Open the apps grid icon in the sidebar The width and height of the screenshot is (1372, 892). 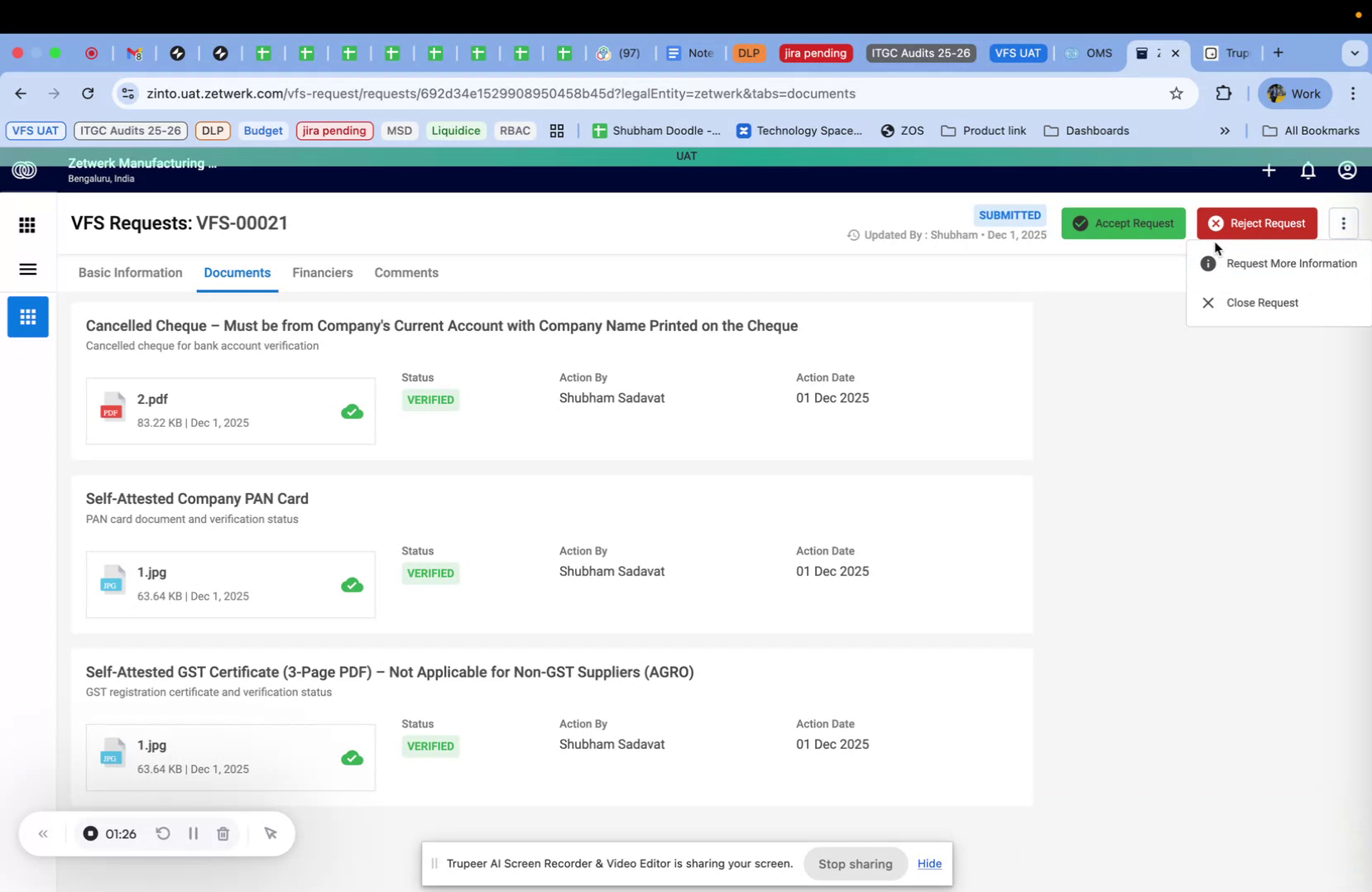click(x=26, y=225)
